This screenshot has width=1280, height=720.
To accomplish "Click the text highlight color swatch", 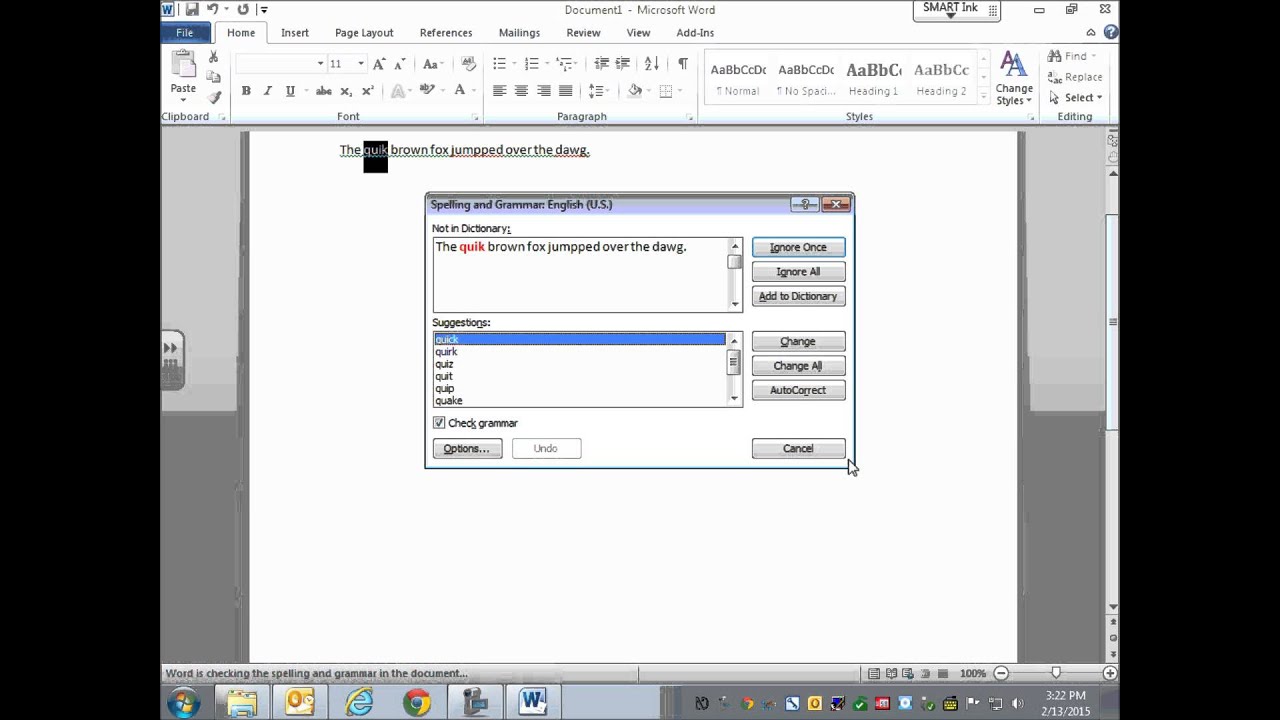I will pos(427,91).
